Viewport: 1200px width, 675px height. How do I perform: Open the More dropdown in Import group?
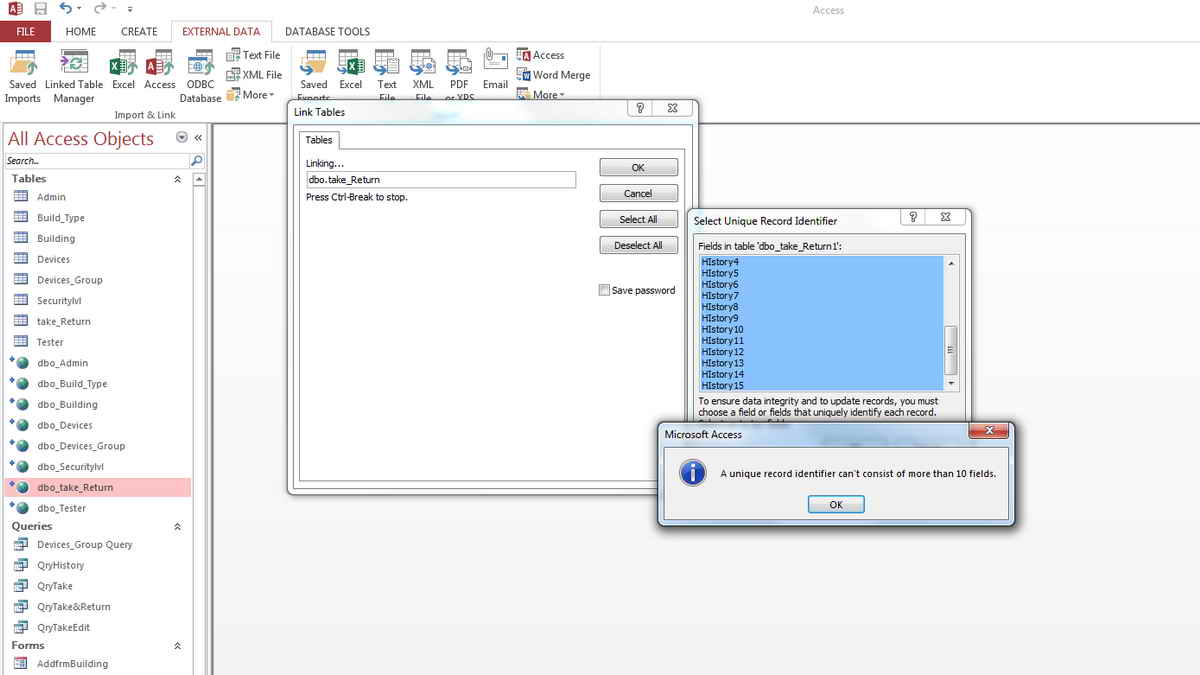click(x=251, y=95)
